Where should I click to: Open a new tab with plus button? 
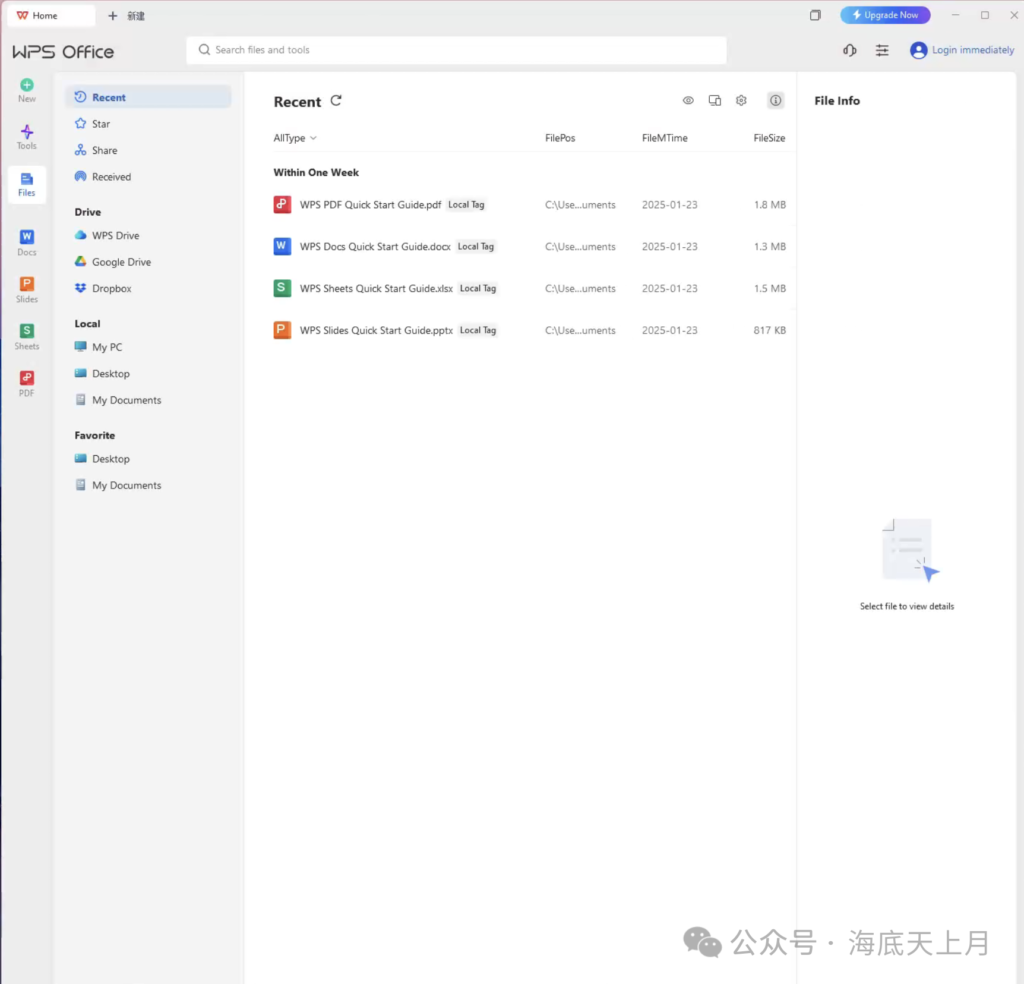(x=113, y=16)
